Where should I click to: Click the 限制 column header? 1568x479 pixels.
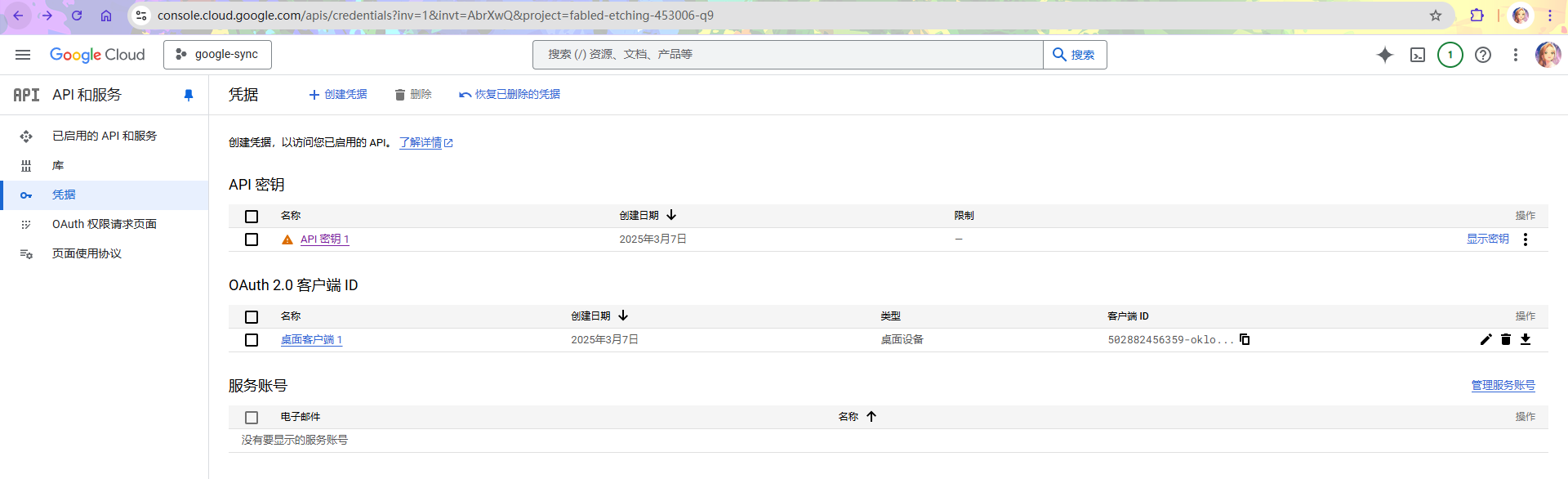(964, 216)
